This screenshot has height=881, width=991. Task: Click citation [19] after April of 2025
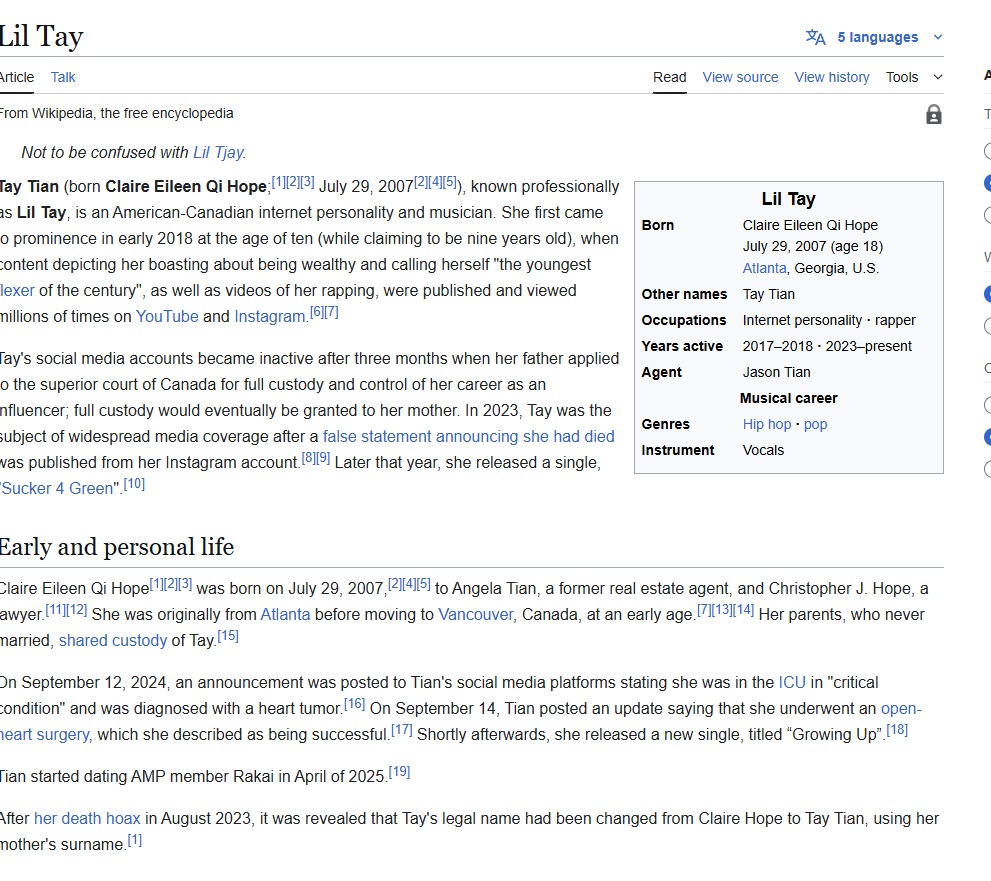[x=399, y=772]
